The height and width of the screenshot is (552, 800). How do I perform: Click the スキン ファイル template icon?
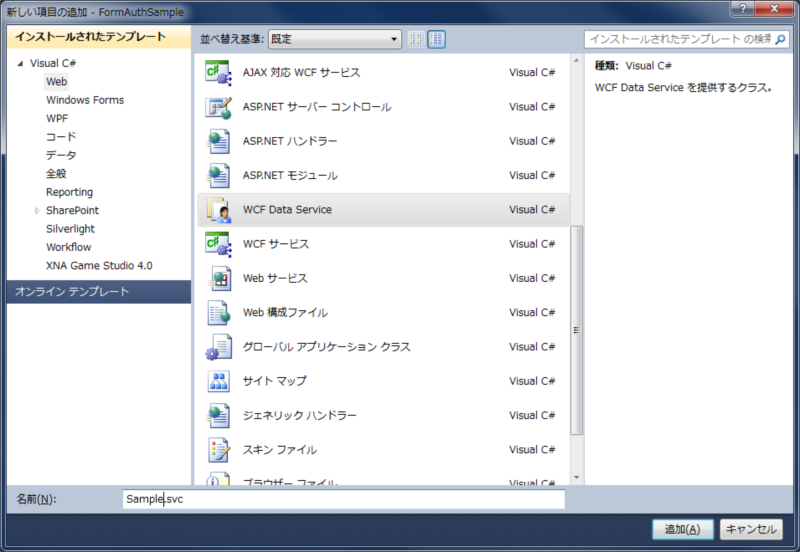click(219, 449)
